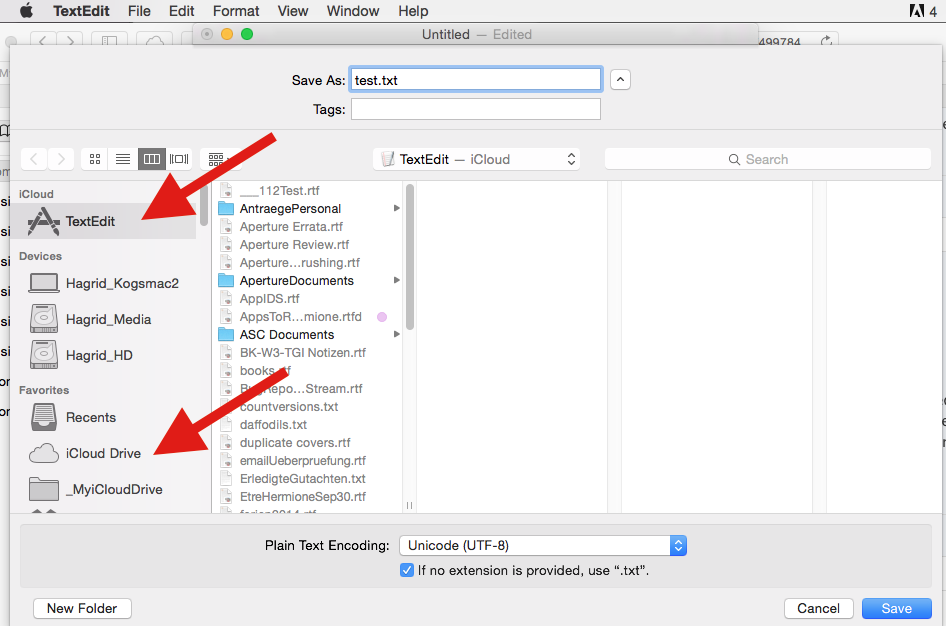Collapse the save dialog with chevron button

620,80
